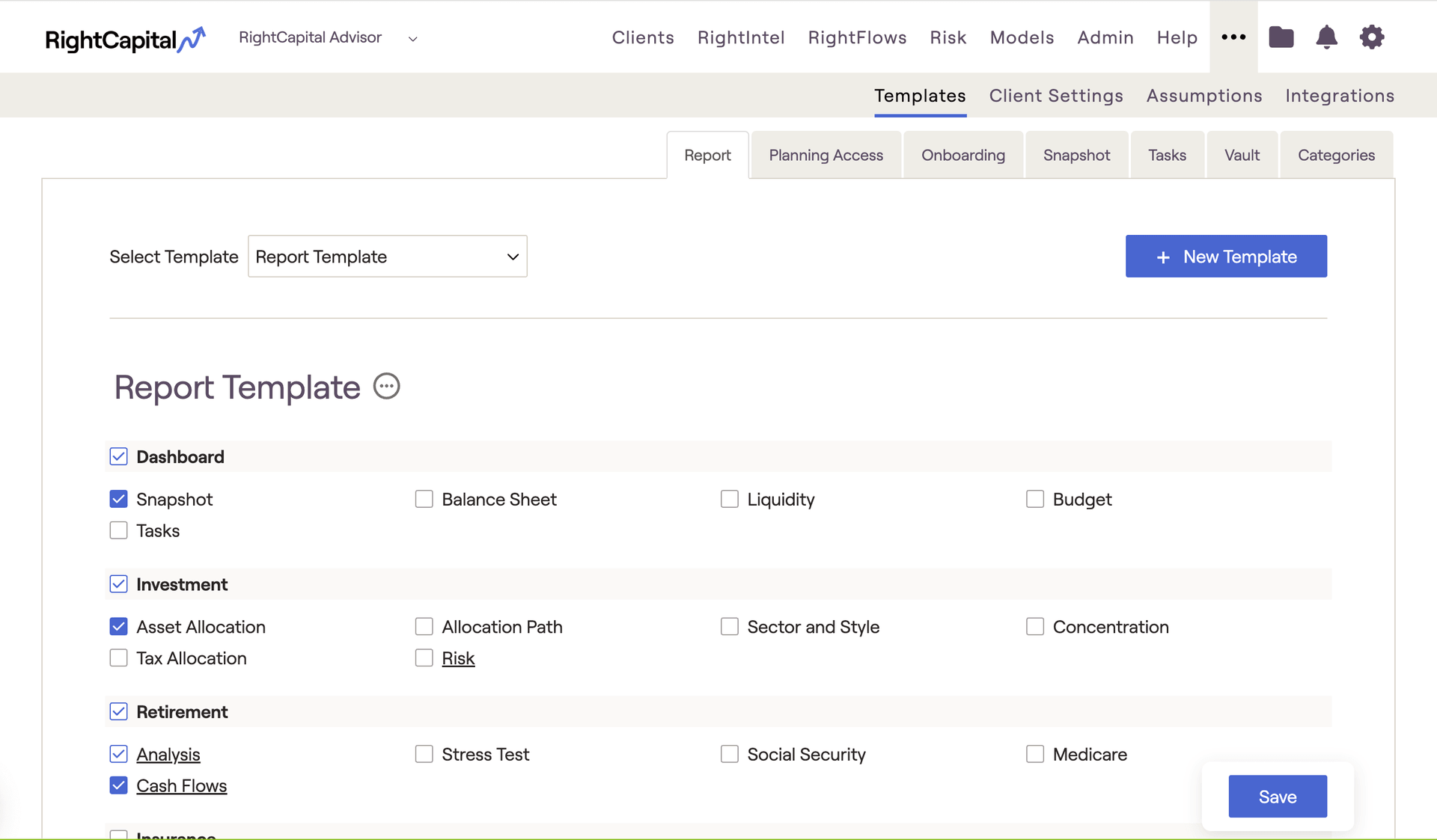The height and width of the screenshot is (840, 1437).
Task: Check the Risk checkbox under Investment
Action: click(x=424, y=658)
